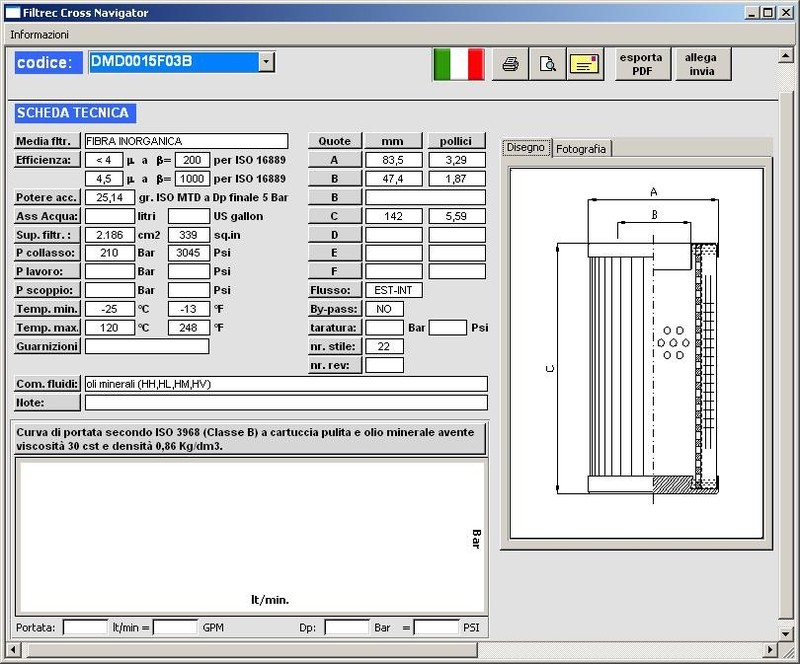Click the Dp Bar input field
The height and width of the screenshot is (664, 800).
pos(347,627)
